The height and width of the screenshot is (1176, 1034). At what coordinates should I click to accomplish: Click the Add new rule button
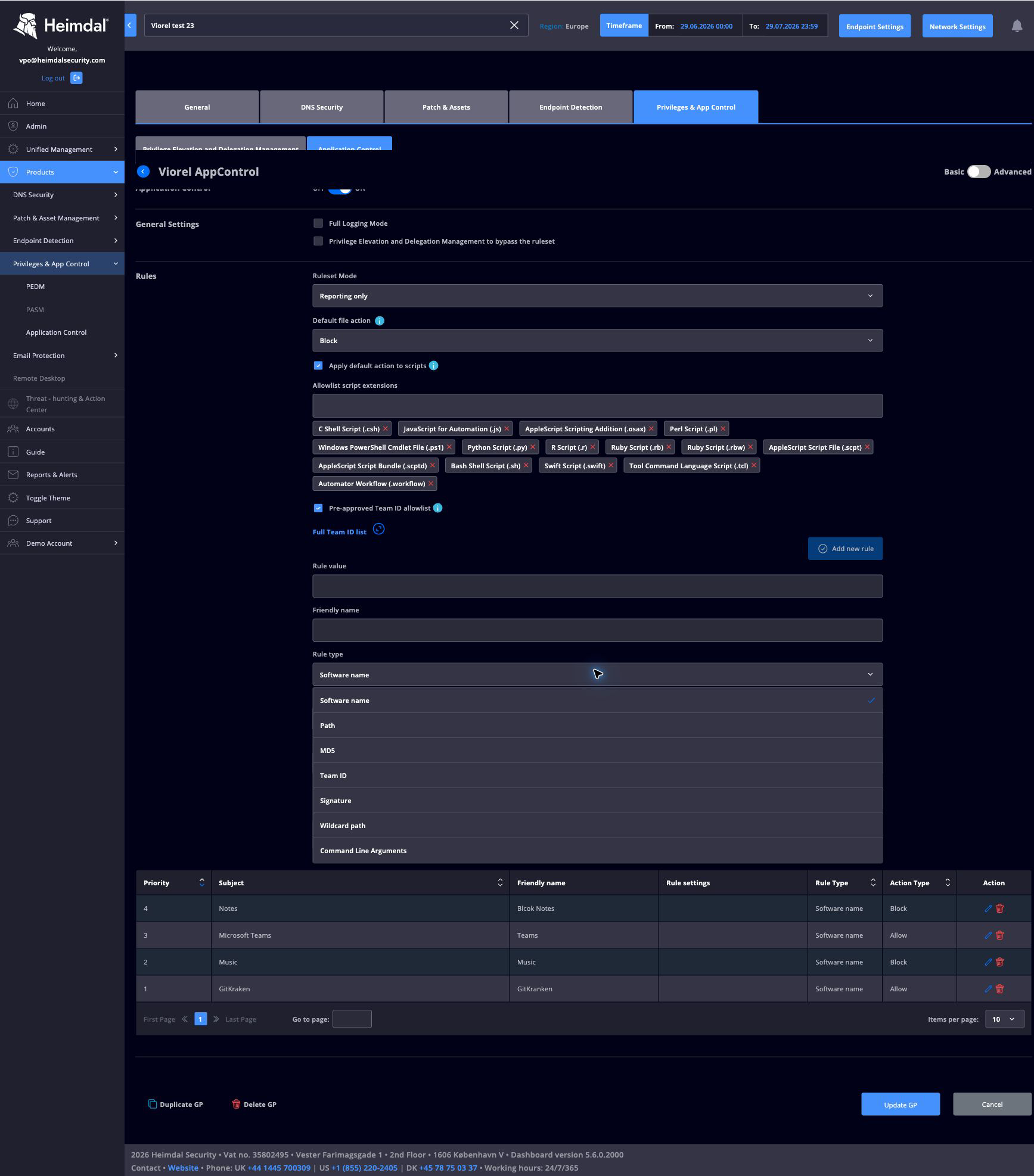pos(845,549)
